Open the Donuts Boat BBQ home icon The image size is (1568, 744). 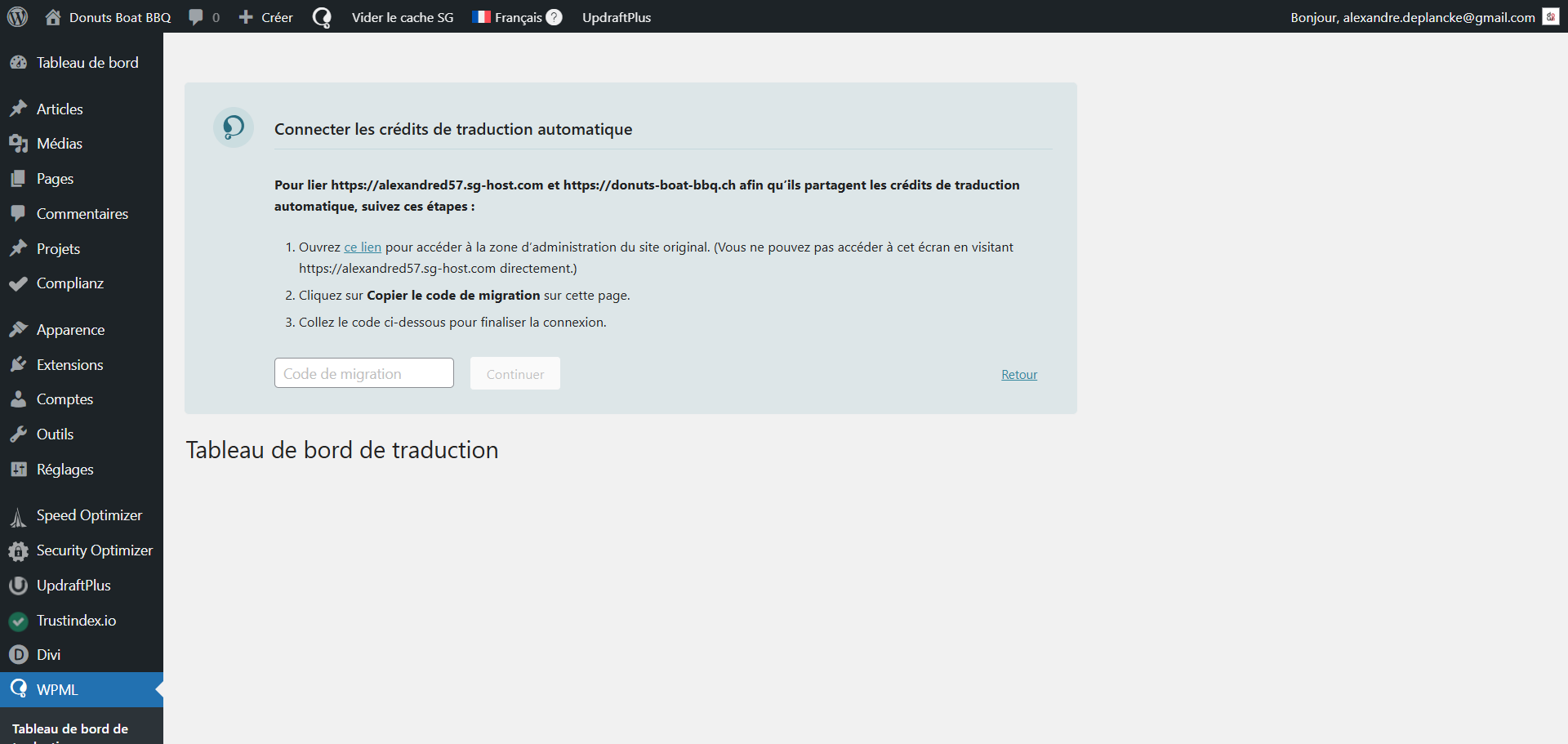[53, 17]
